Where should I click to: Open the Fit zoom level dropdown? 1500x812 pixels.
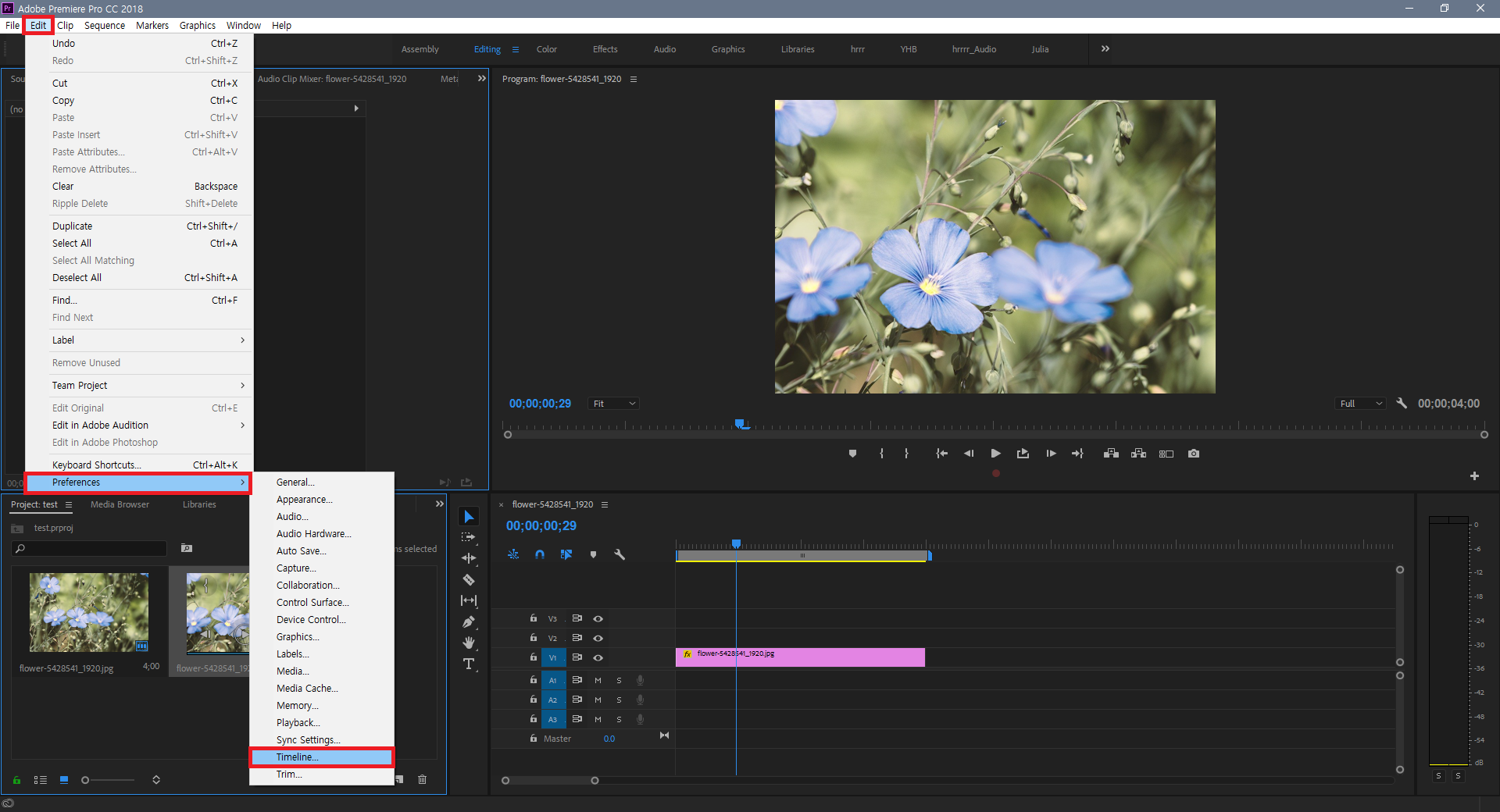[x=613, y=404]
